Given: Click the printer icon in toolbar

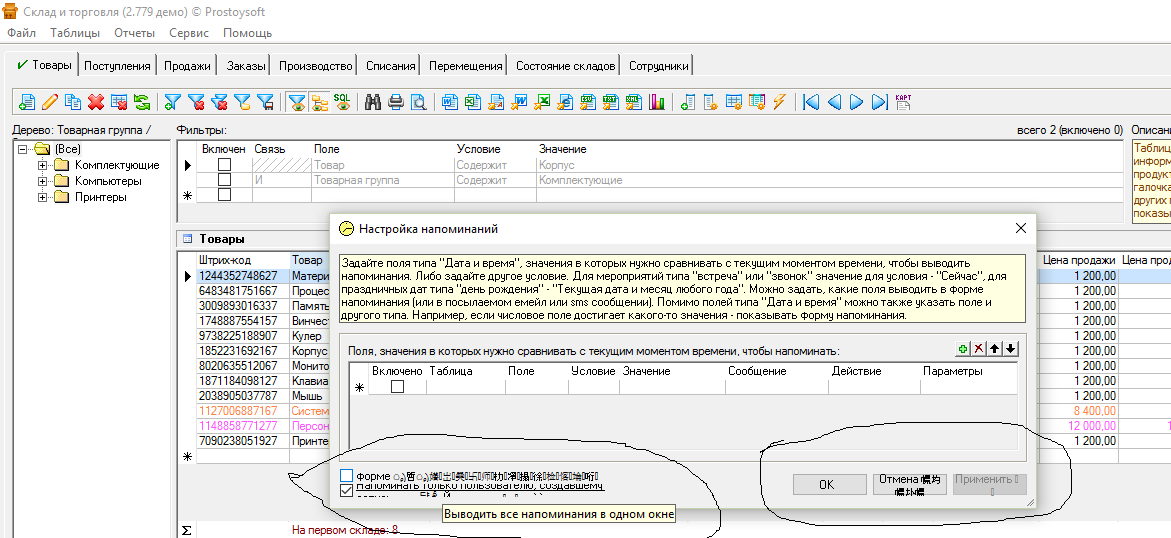Looking at the screenshot, I should [395, 102].
